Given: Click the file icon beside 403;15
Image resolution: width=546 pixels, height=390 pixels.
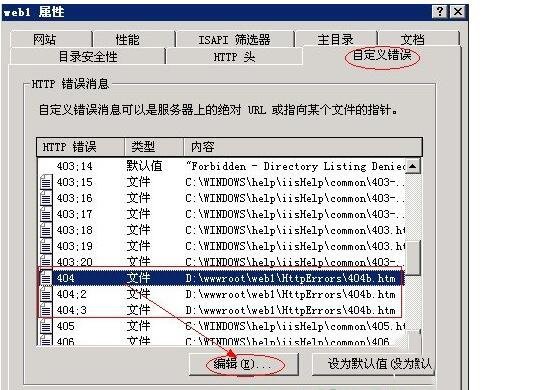Looking at the screenshot, I should point(46,182).
